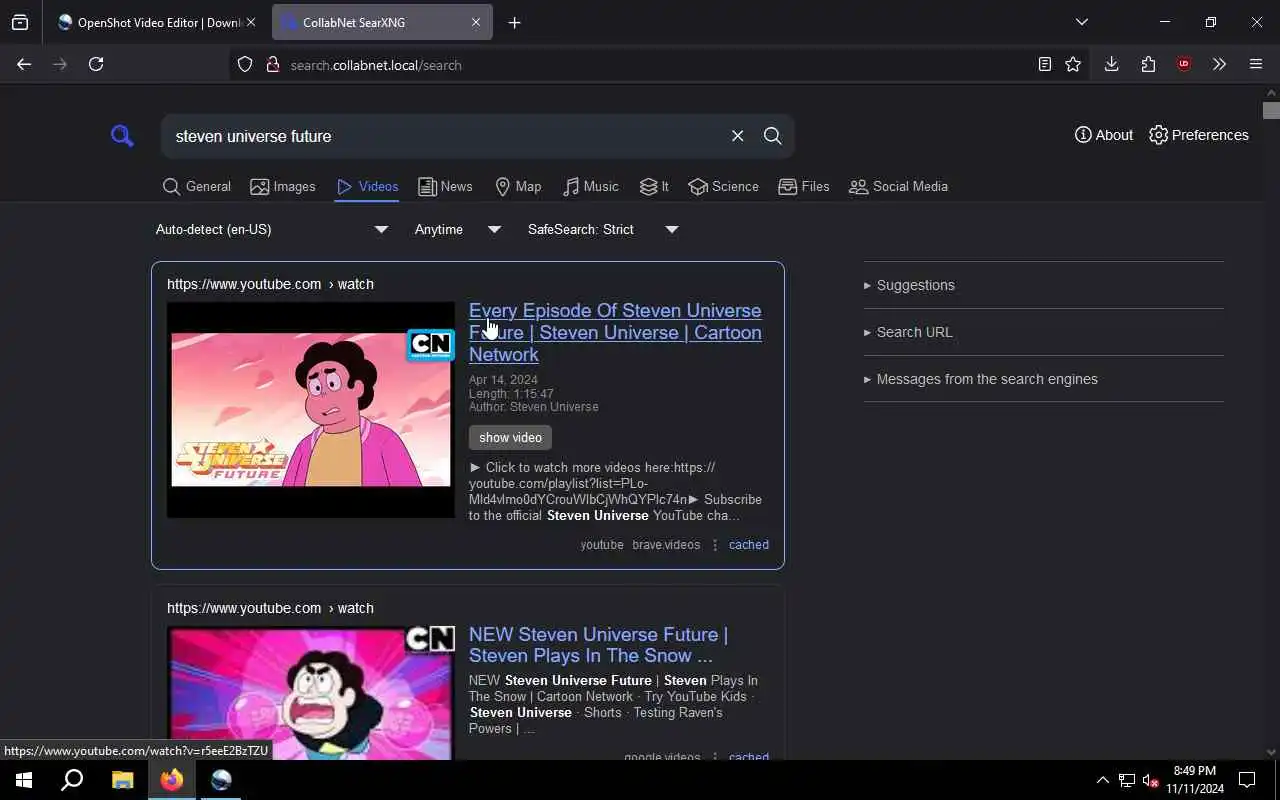Click the taskbar globe app icon next to Firefox

(x=221, y=780)
